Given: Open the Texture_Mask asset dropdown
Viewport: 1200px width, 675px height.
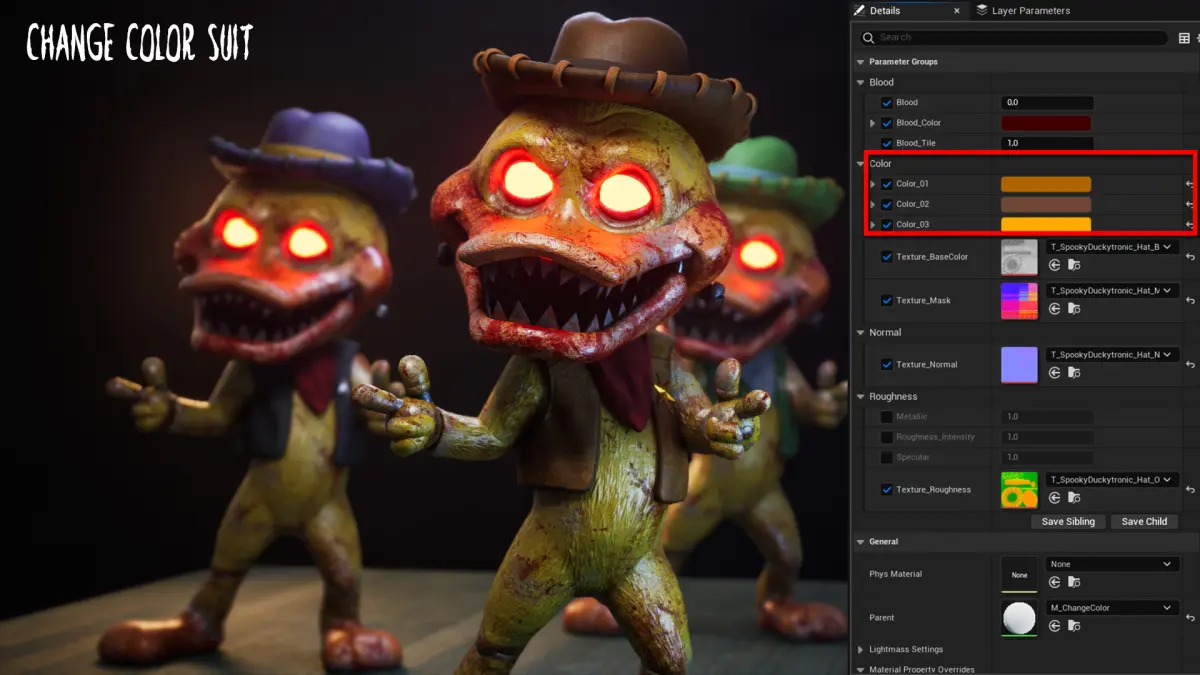Looking at the screenshot, I should [1112, 291].
